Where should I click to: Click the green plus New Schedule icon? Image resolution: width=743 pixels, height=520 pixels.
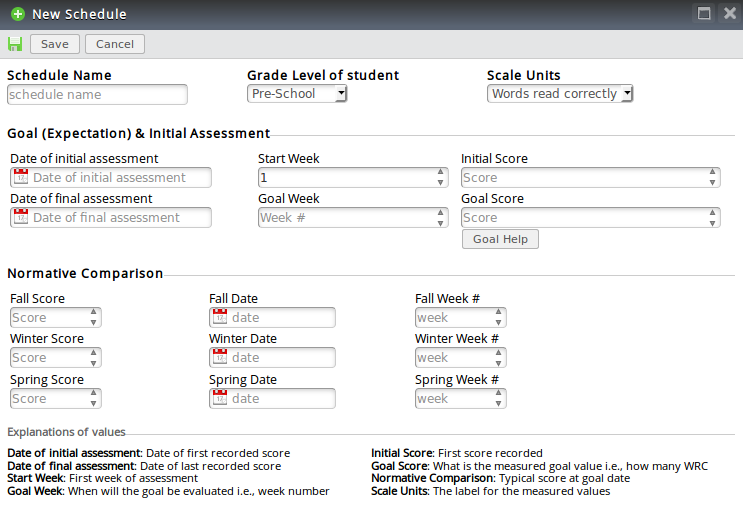tap(18, 14)
